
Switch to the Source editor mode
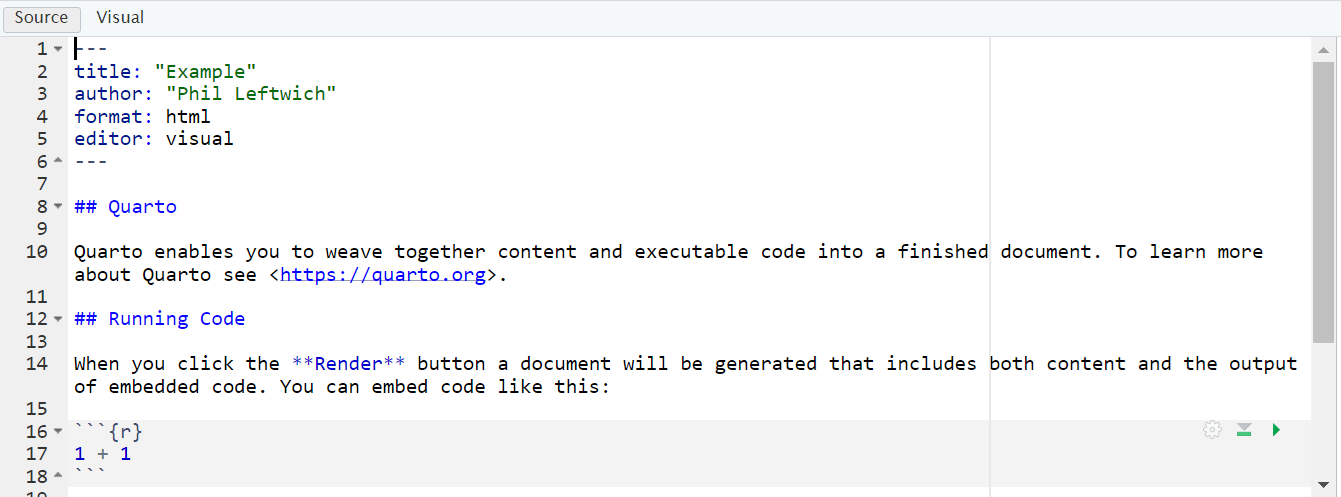(x=41, y=17)
